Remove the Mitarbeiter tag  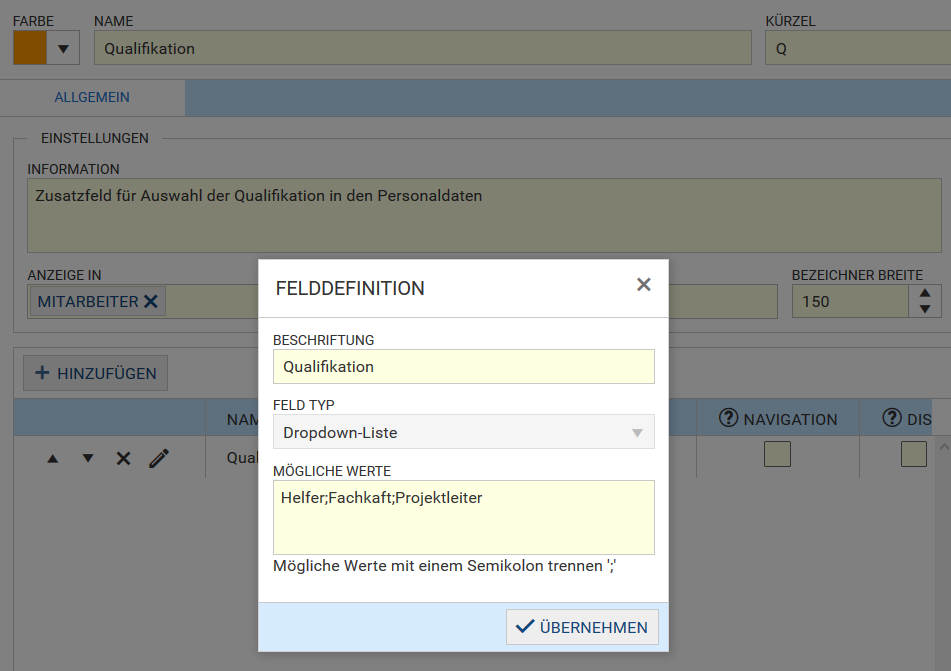150,302
